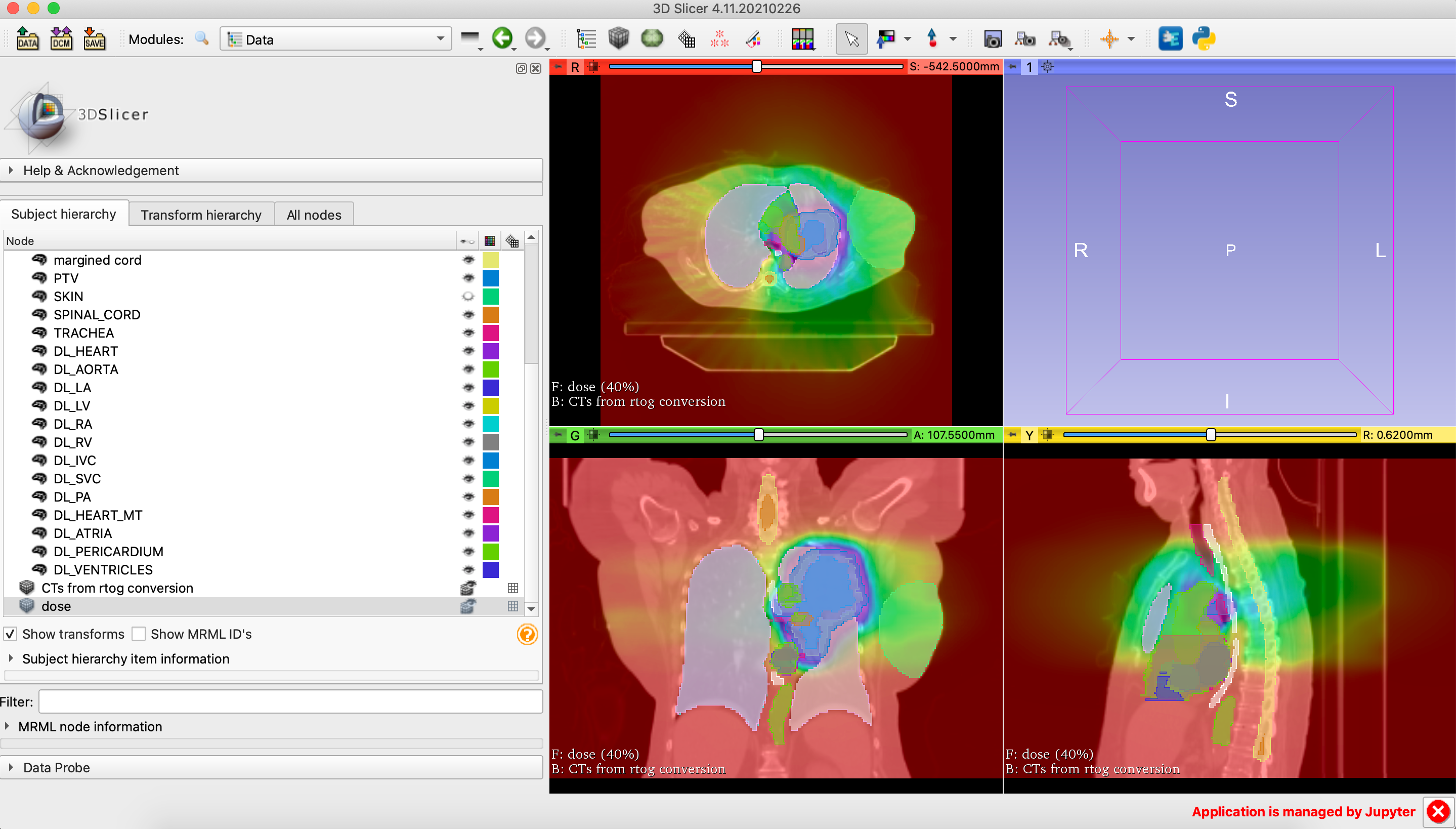Switch to All nodes tab
Viewport: 1456px width, 829px height.
(313, 214)
